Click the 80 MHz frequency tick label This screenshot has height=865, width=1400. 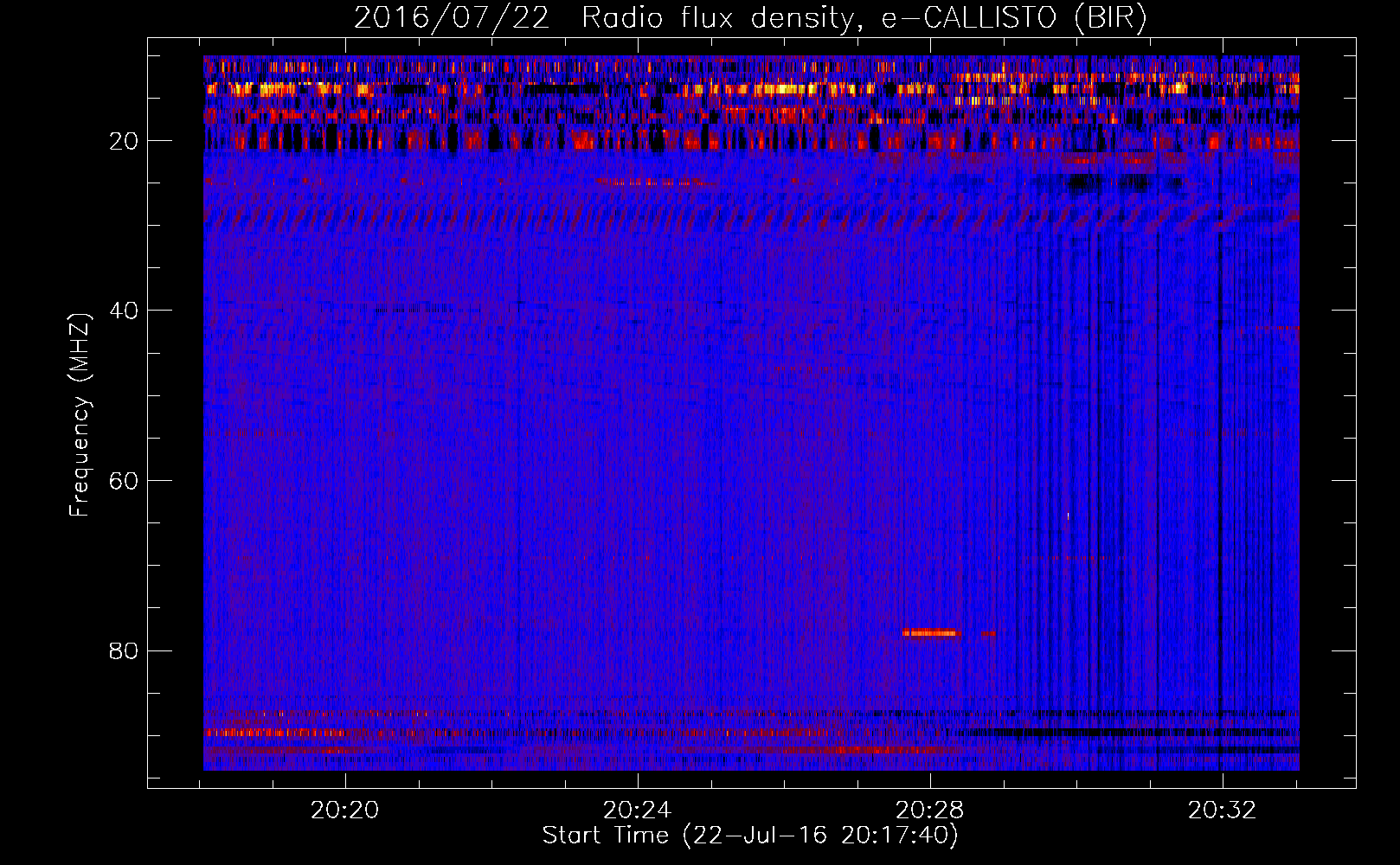pos(124,650)
